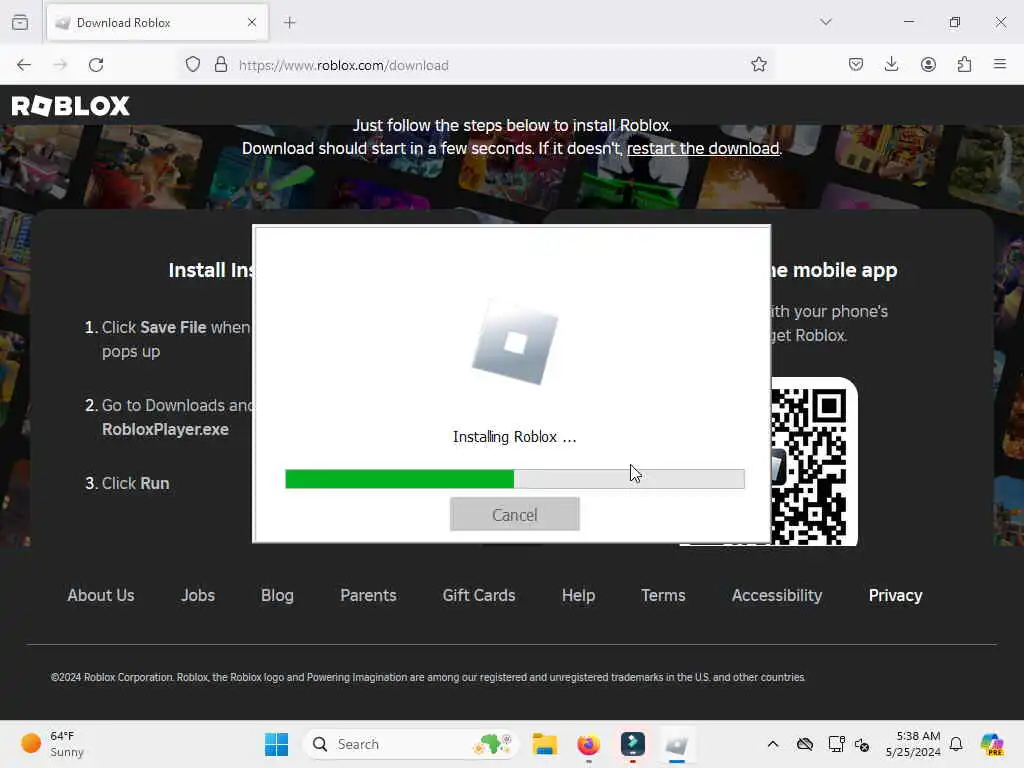Click the display/network tray icon
This screenshot has width=1024, height=768.
[x=837, y=744]
